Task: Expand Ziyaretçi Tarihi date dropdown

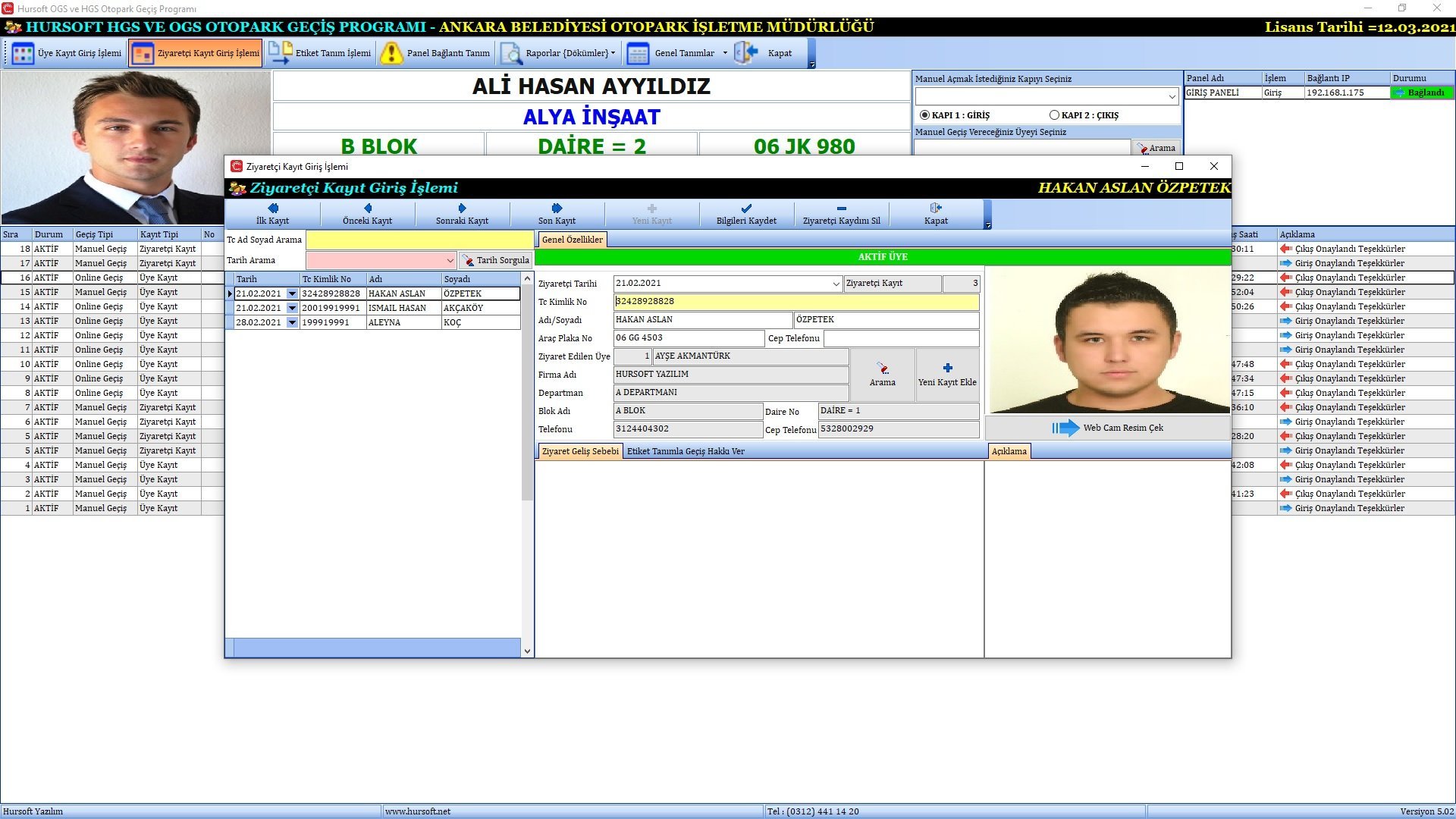Action: coord(836,284)
